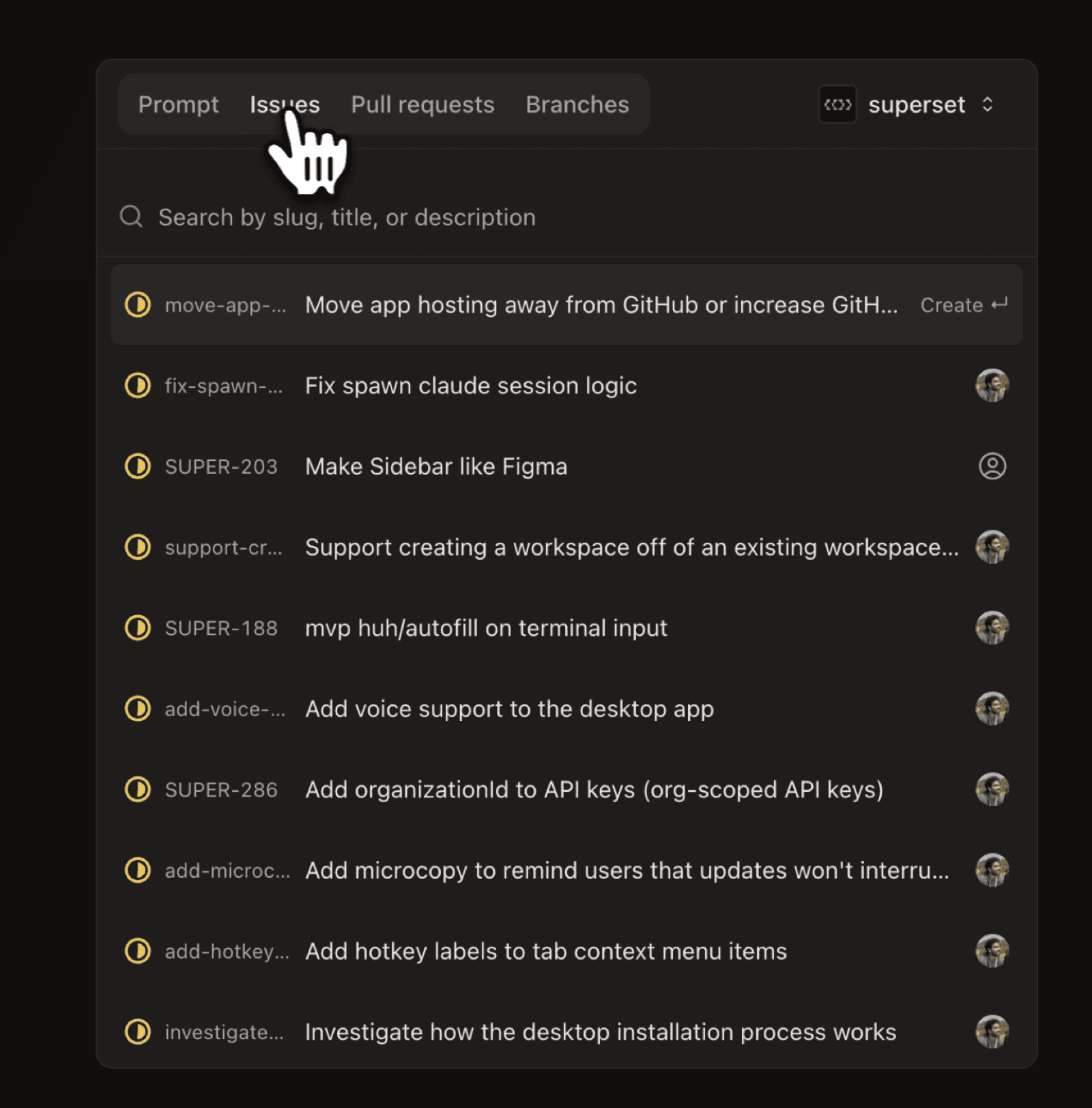
Task: Open the superset repository selector
Action: point(917,104)
